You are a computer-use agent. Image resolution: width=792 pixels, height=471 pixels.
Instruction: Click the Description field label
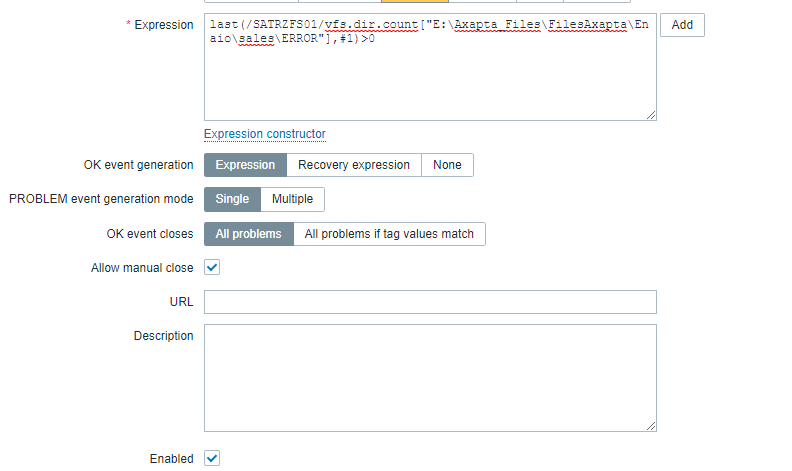(x=163, y=336)
